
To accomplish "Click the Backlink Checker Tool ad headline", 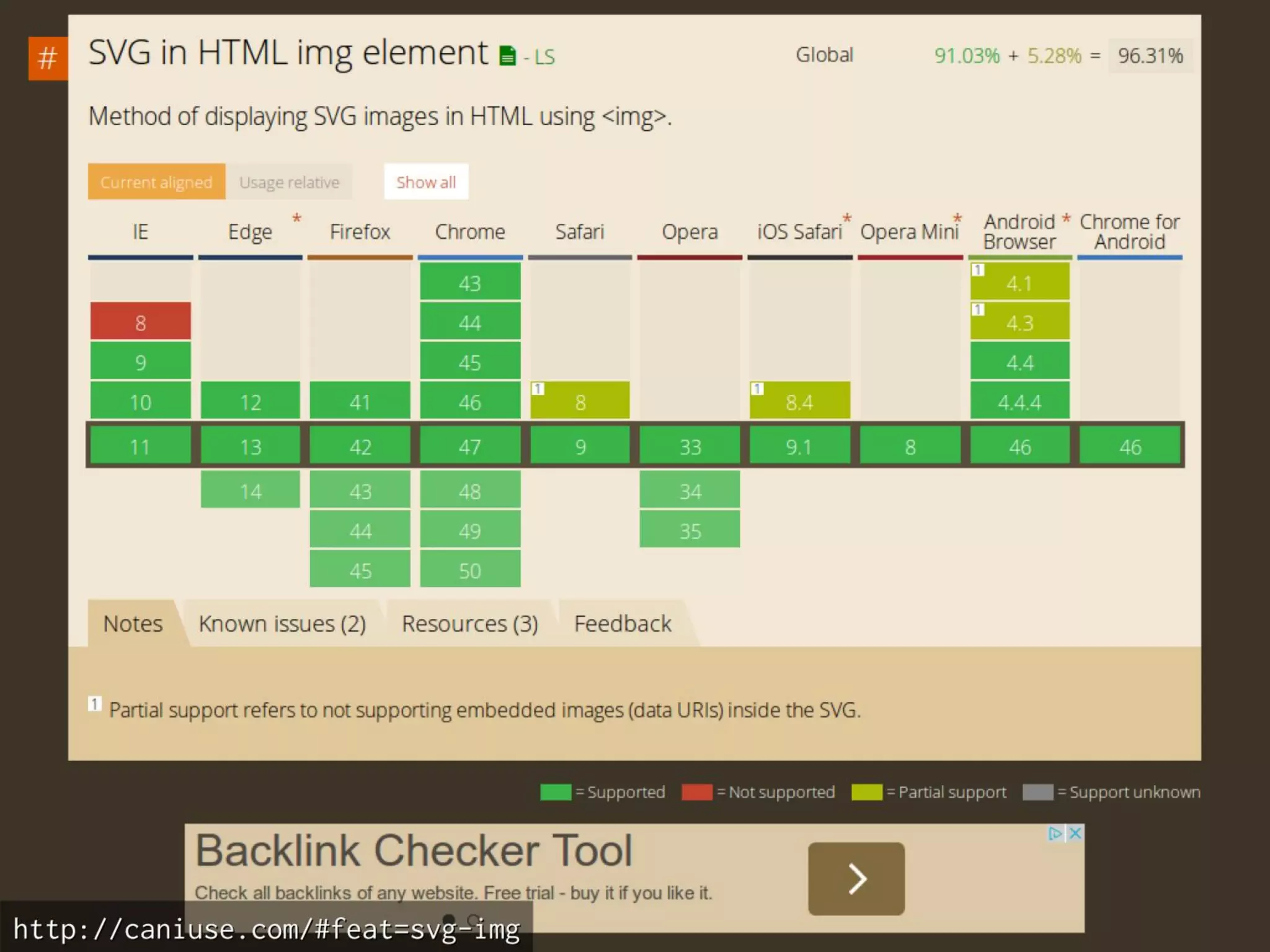I will click(x=414, y=850).
